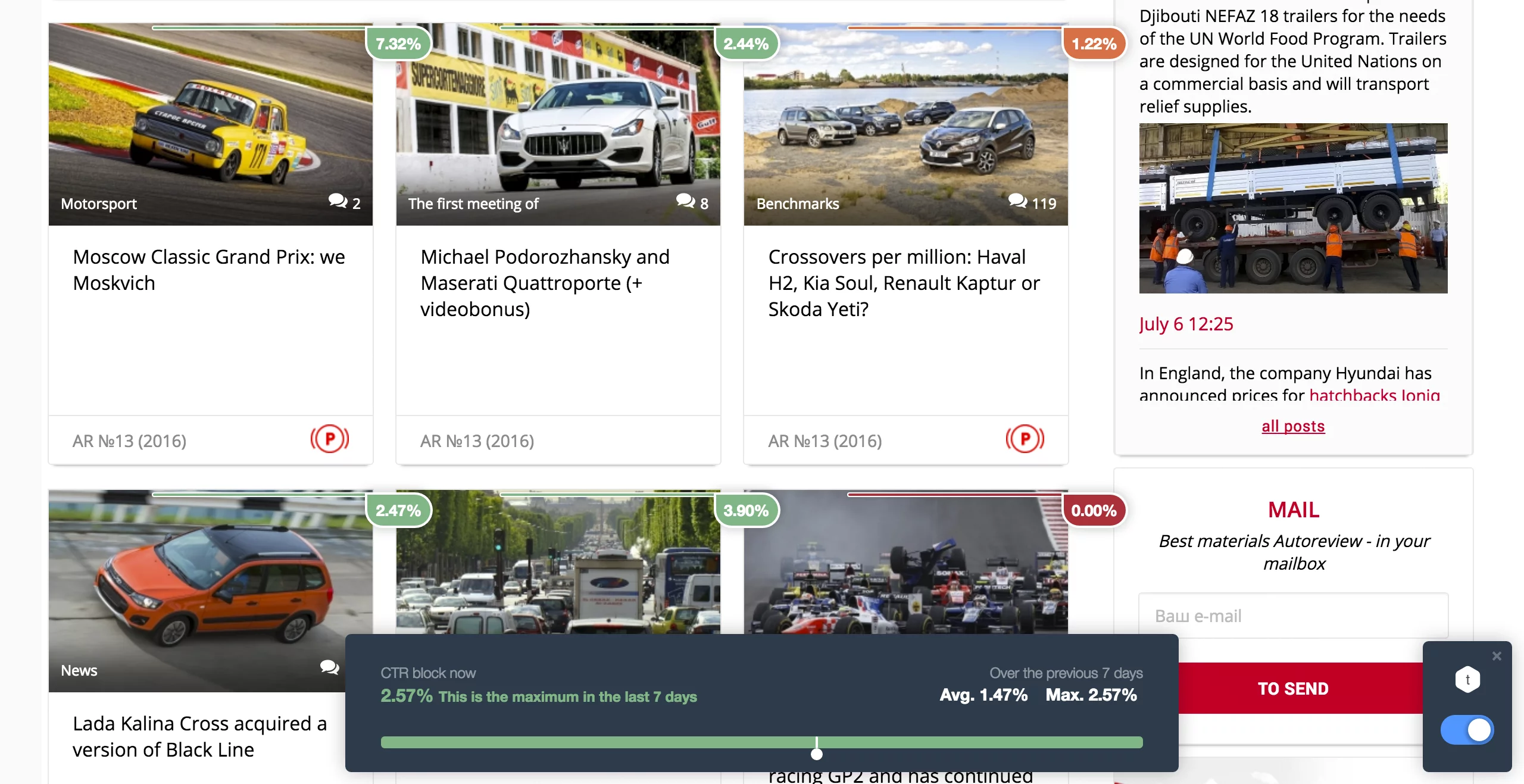Click the News category label
Image resolution: width=1524 pixels, height=784 pixels.
(79, 670)
